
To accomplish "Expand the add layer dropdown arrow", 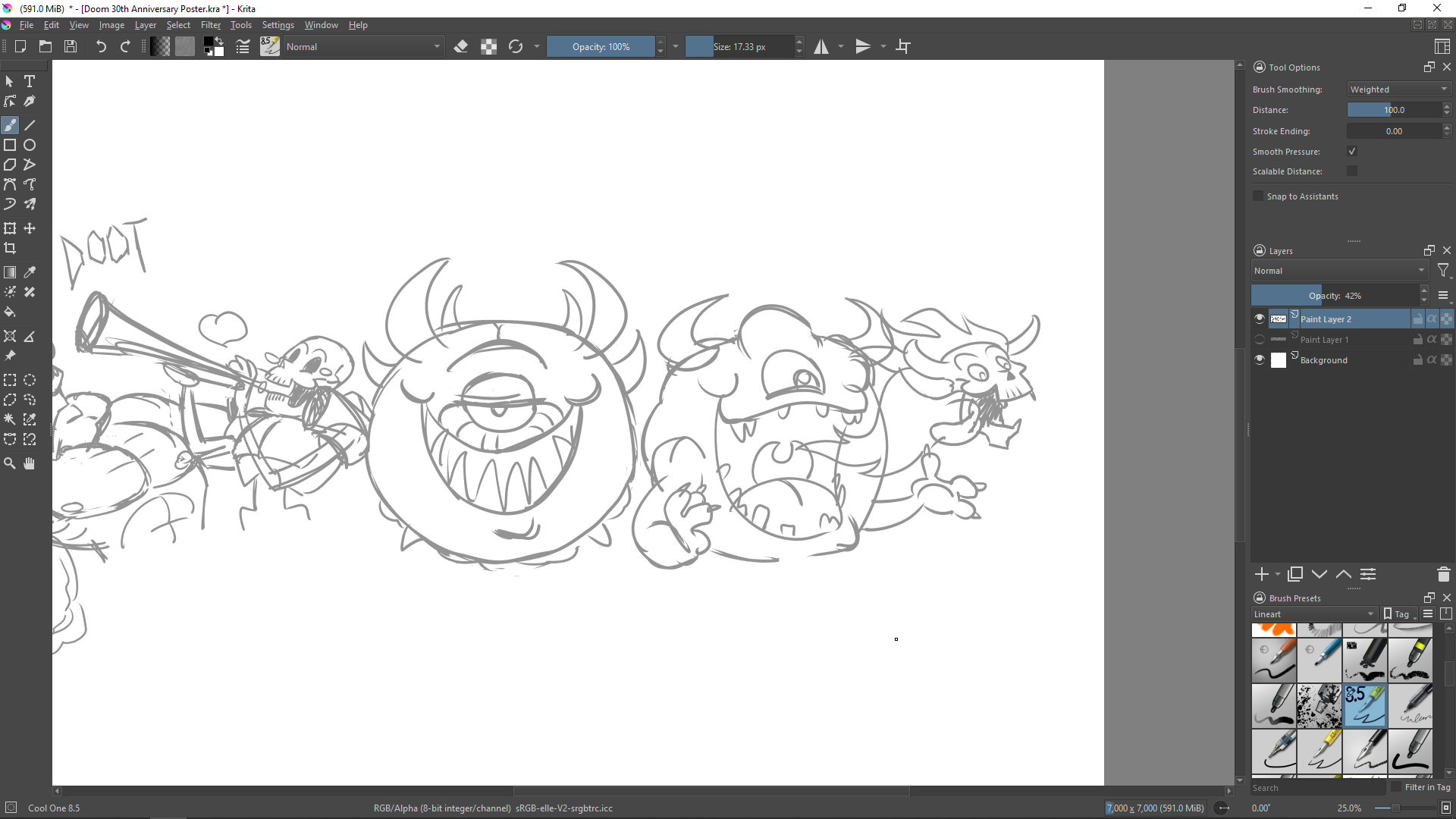I will (1278, 574).
